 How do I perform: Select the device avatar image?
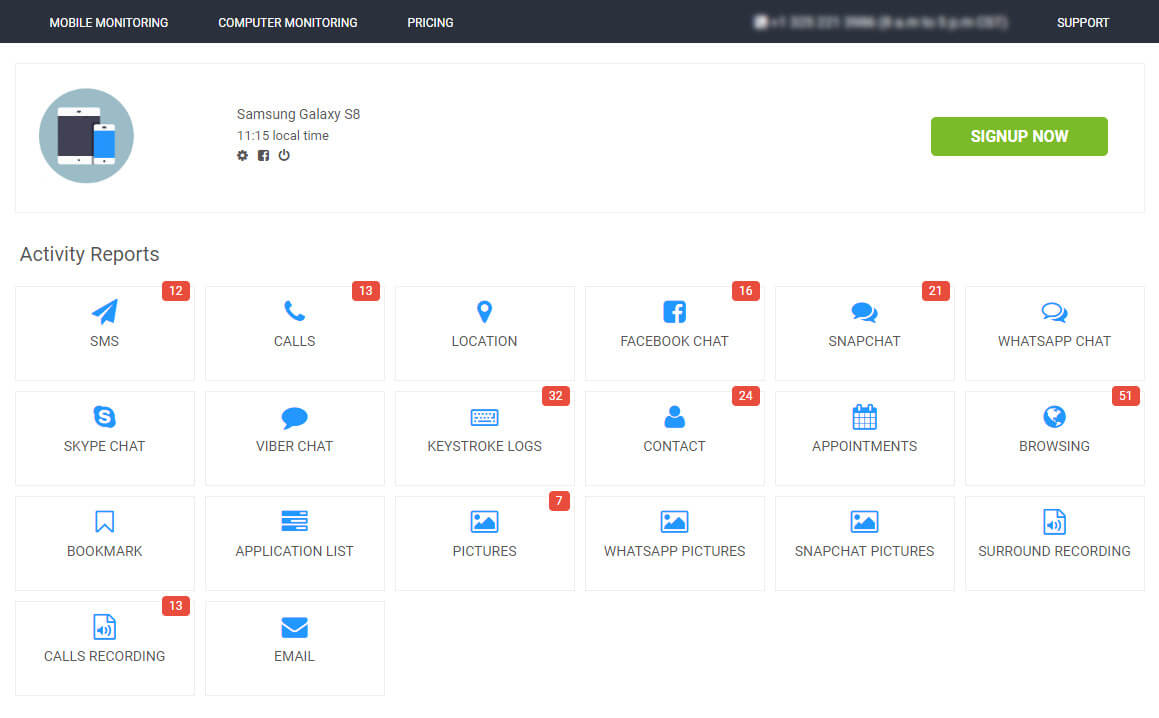(x=86, y=136)
